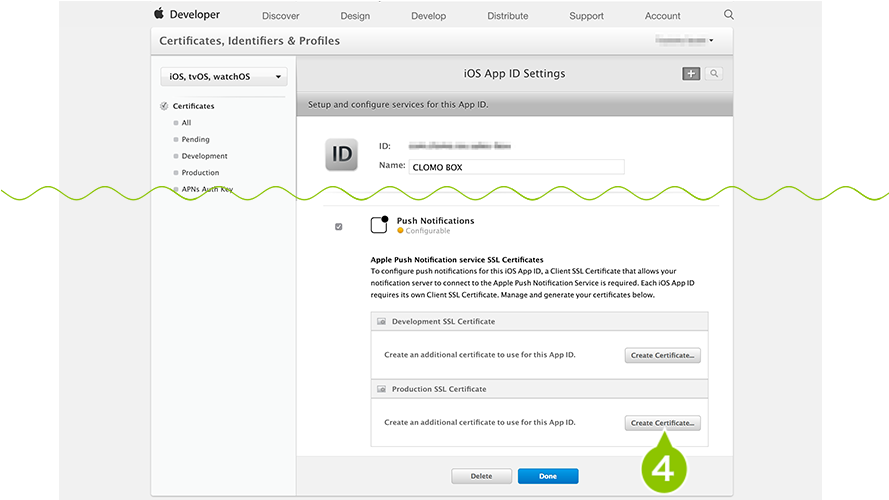Toggle the Push Notifications checkbox
This screenshot has height=500, width=889.
pos(338,227)
